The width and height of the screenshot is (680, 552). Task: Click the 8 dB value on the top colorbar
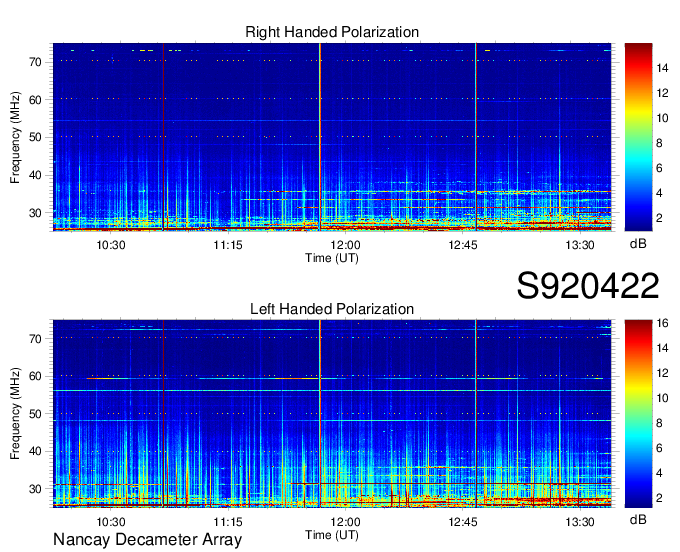point(659,143)
